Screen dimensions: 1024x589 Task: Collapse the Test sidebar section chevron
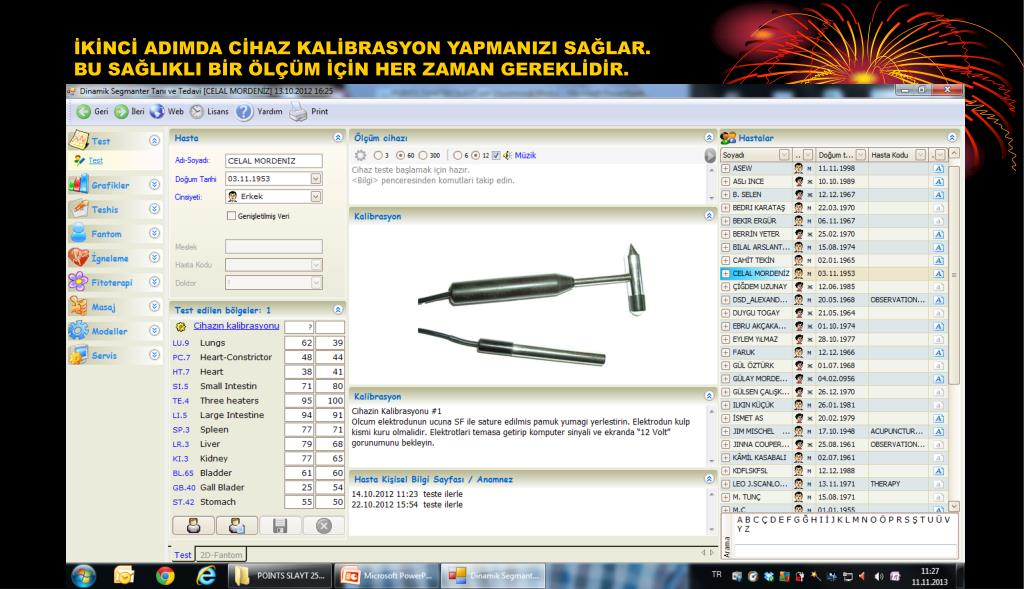coord(154,140)
